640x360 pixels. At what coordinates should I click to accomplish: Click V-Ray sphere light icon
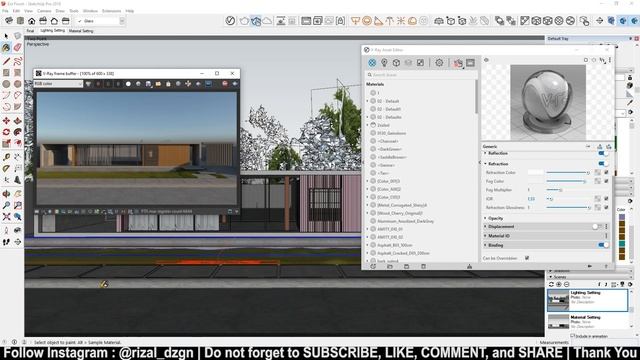(x=367, y=21)
